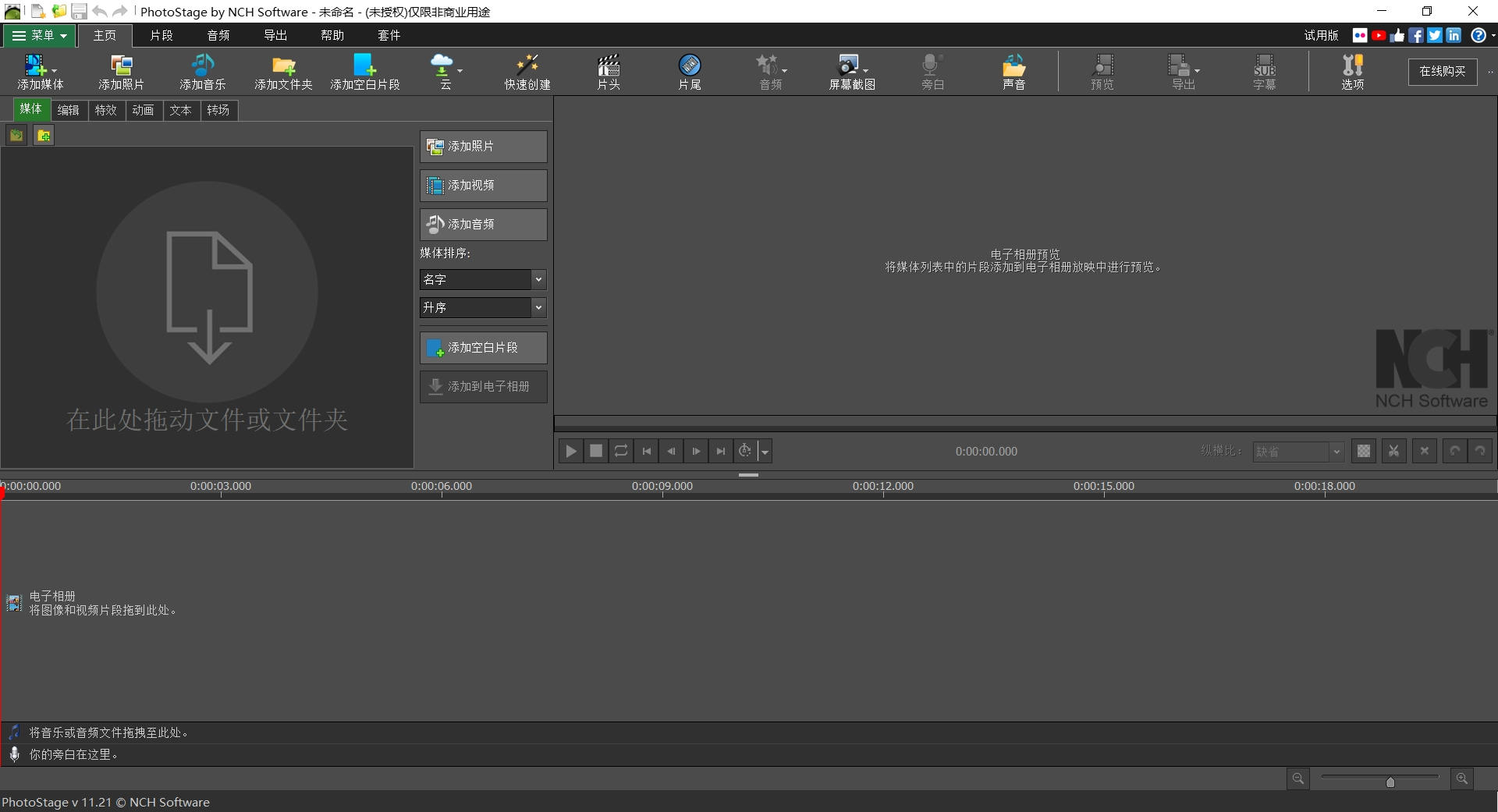Click the 声音 folder icon

(x=1013, y=72)
